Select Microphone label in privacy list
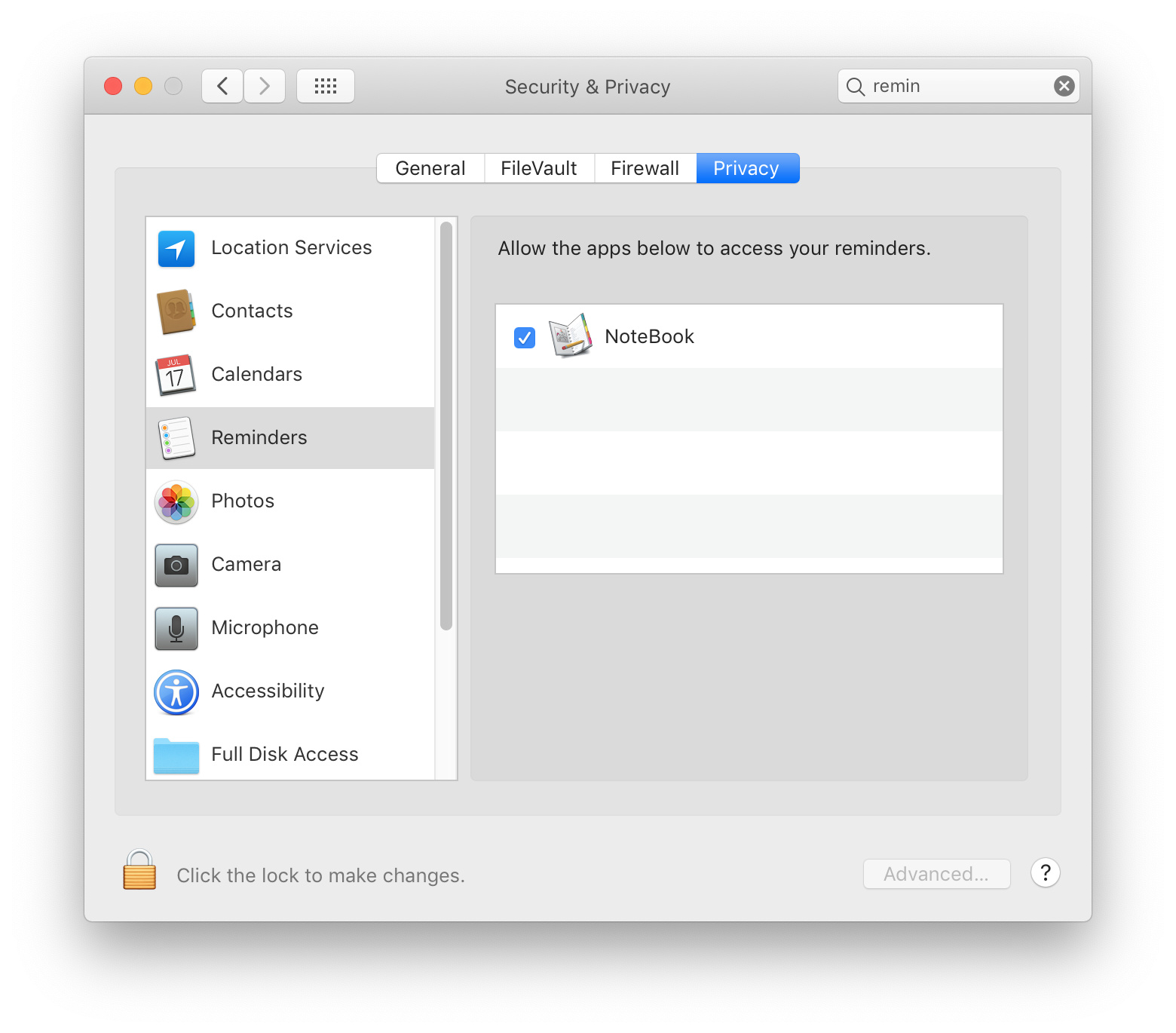 [x=265, y=628]
